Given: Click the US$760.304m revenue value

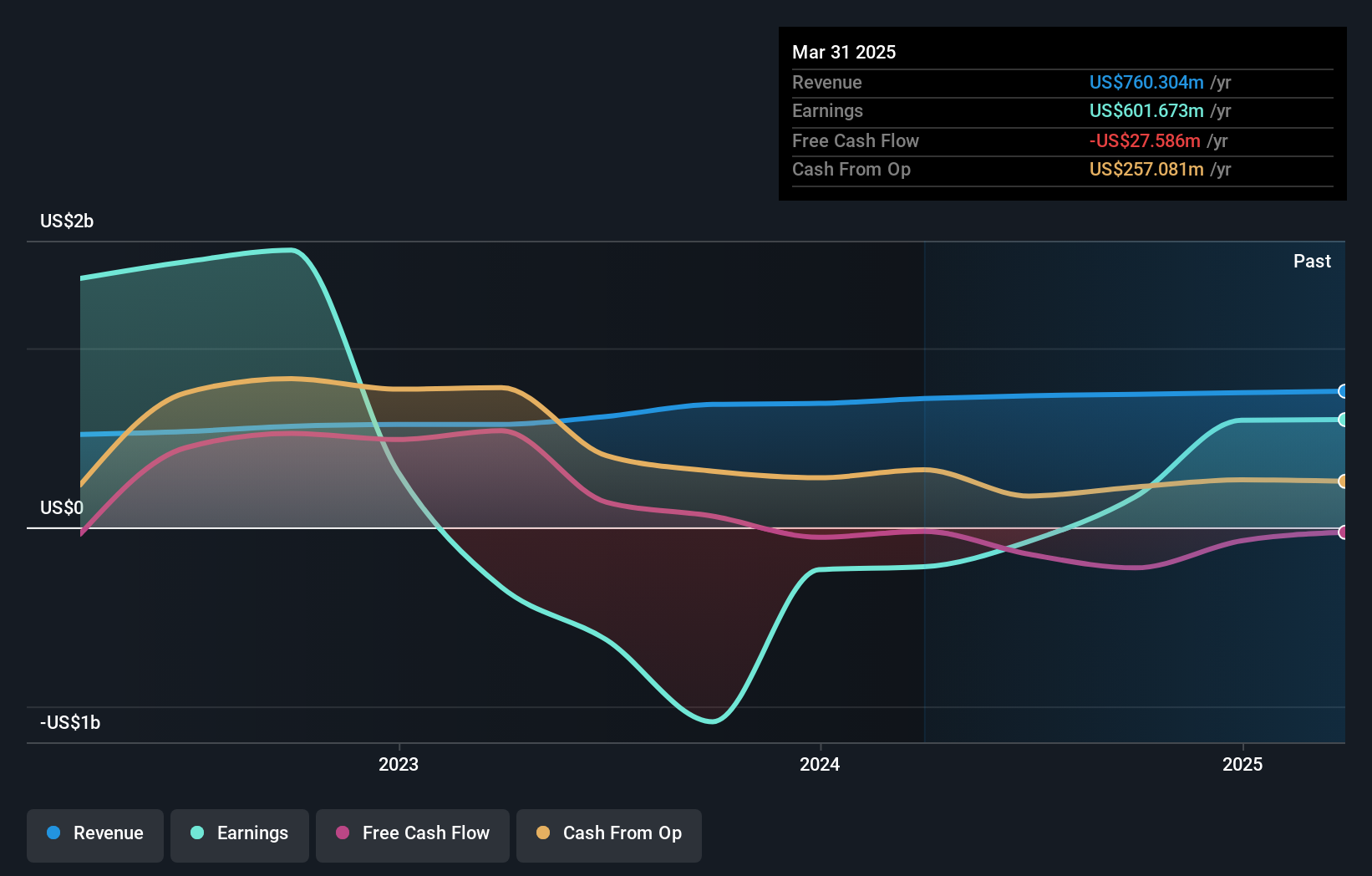Looking at the screenshot, I should click(1146, 82).
